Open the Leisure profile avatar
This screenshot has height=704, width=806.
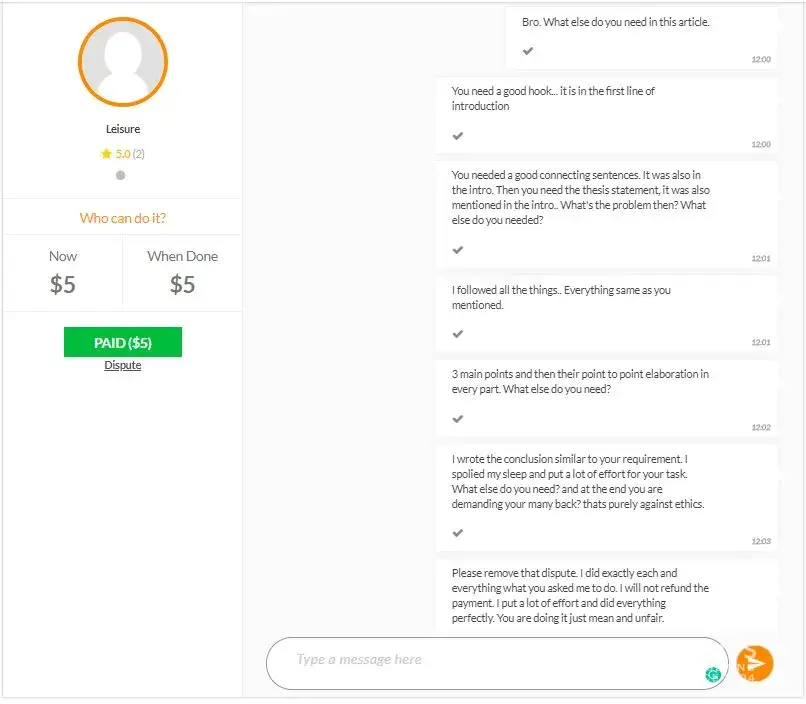[x=123, y=62]
